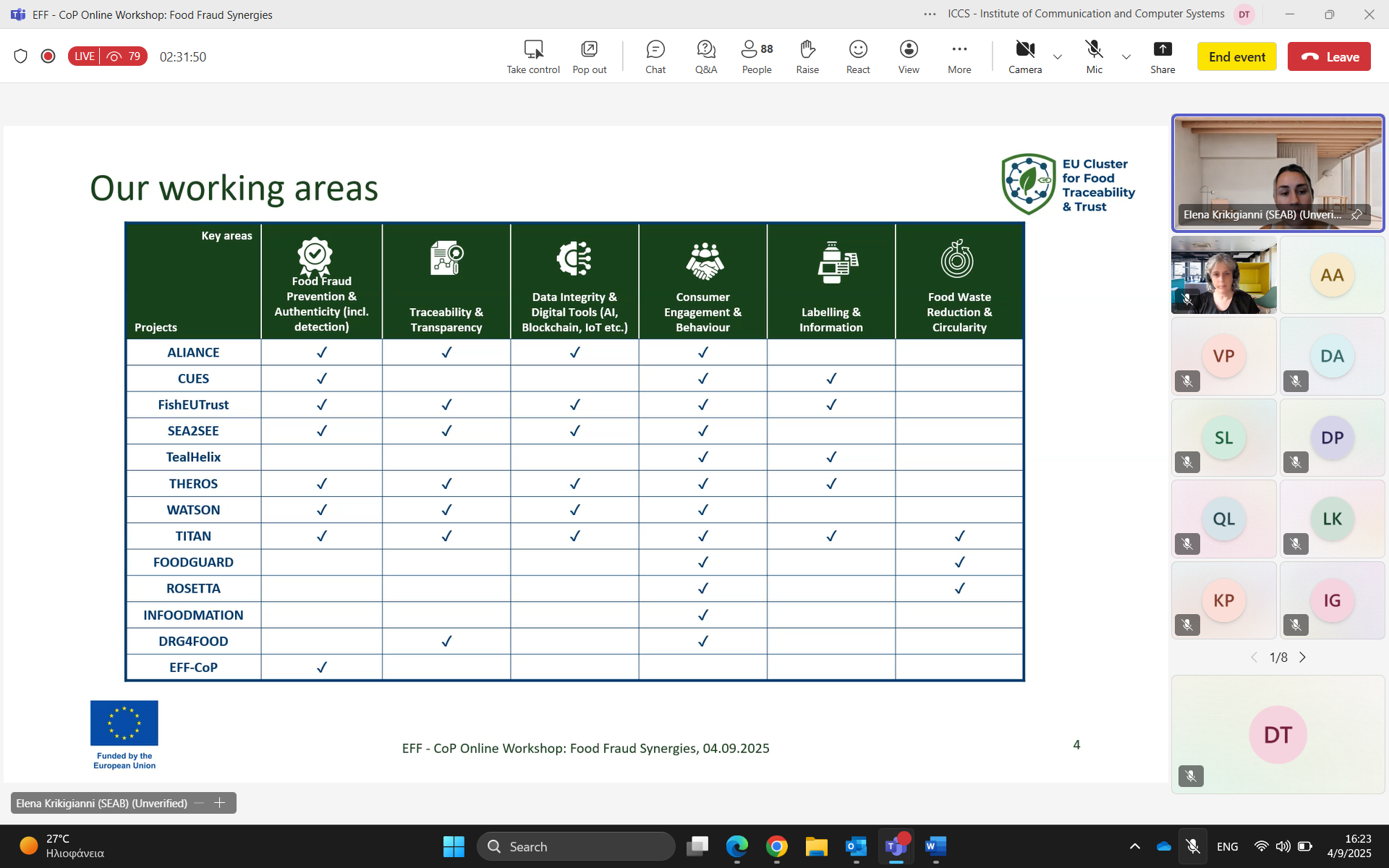The width and height of the screenshot is (1389, 868).
Task: Expand Camera options dropdown arrow
Action: pos(1058,57)
